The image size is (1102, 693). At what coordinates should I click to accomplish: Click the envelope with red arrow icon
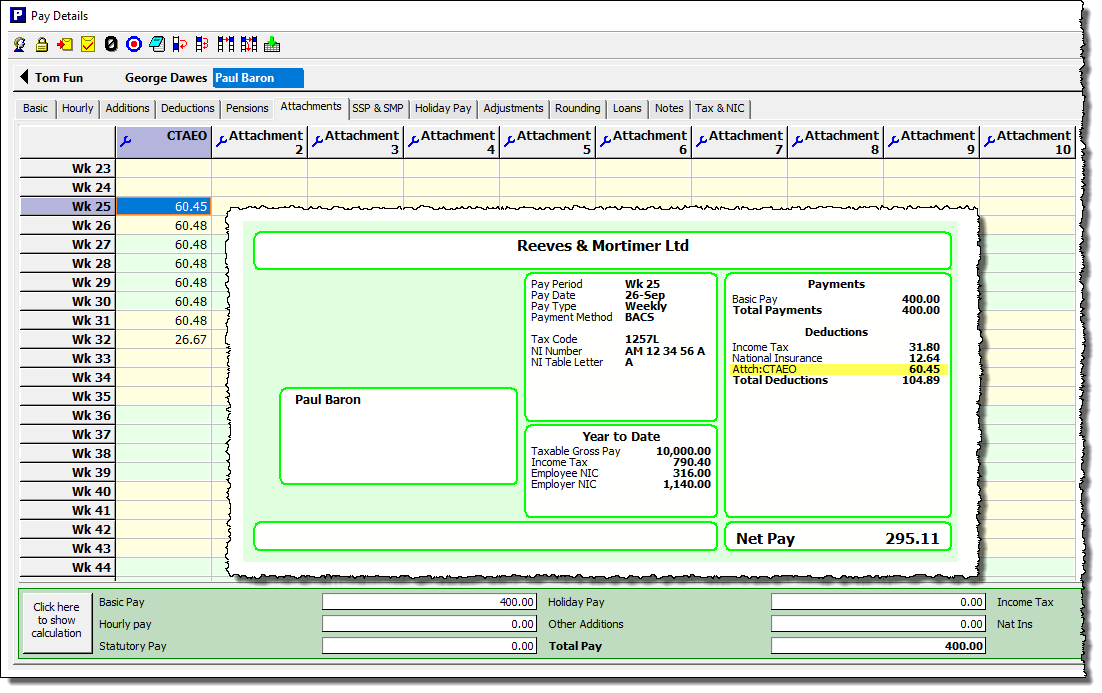65,45
